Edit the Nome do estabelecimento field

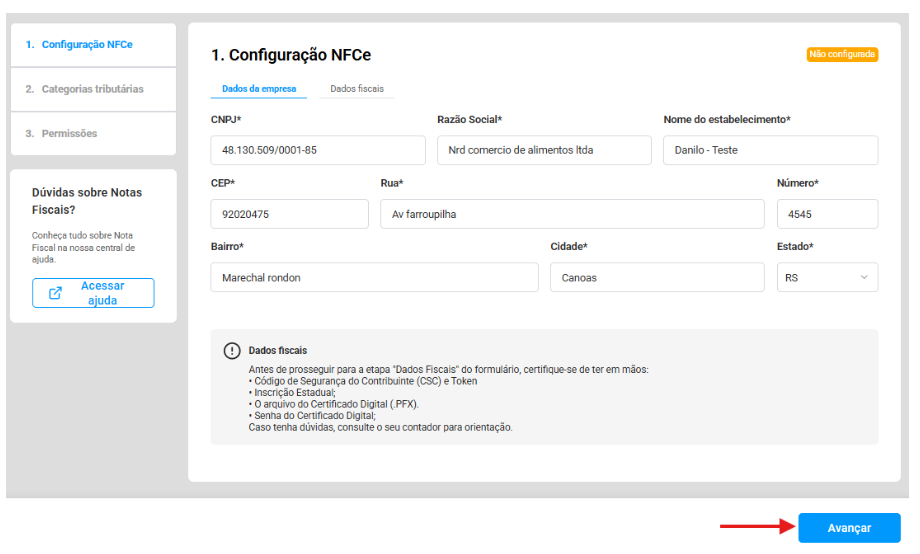click(x=770, y=150)
